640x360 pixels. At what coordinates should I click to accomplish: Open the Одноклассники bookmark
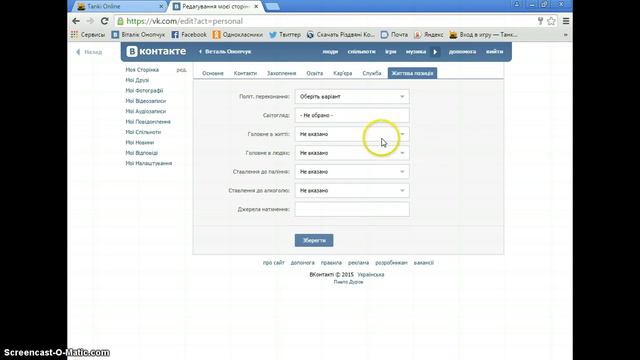[x=238, y=35]
